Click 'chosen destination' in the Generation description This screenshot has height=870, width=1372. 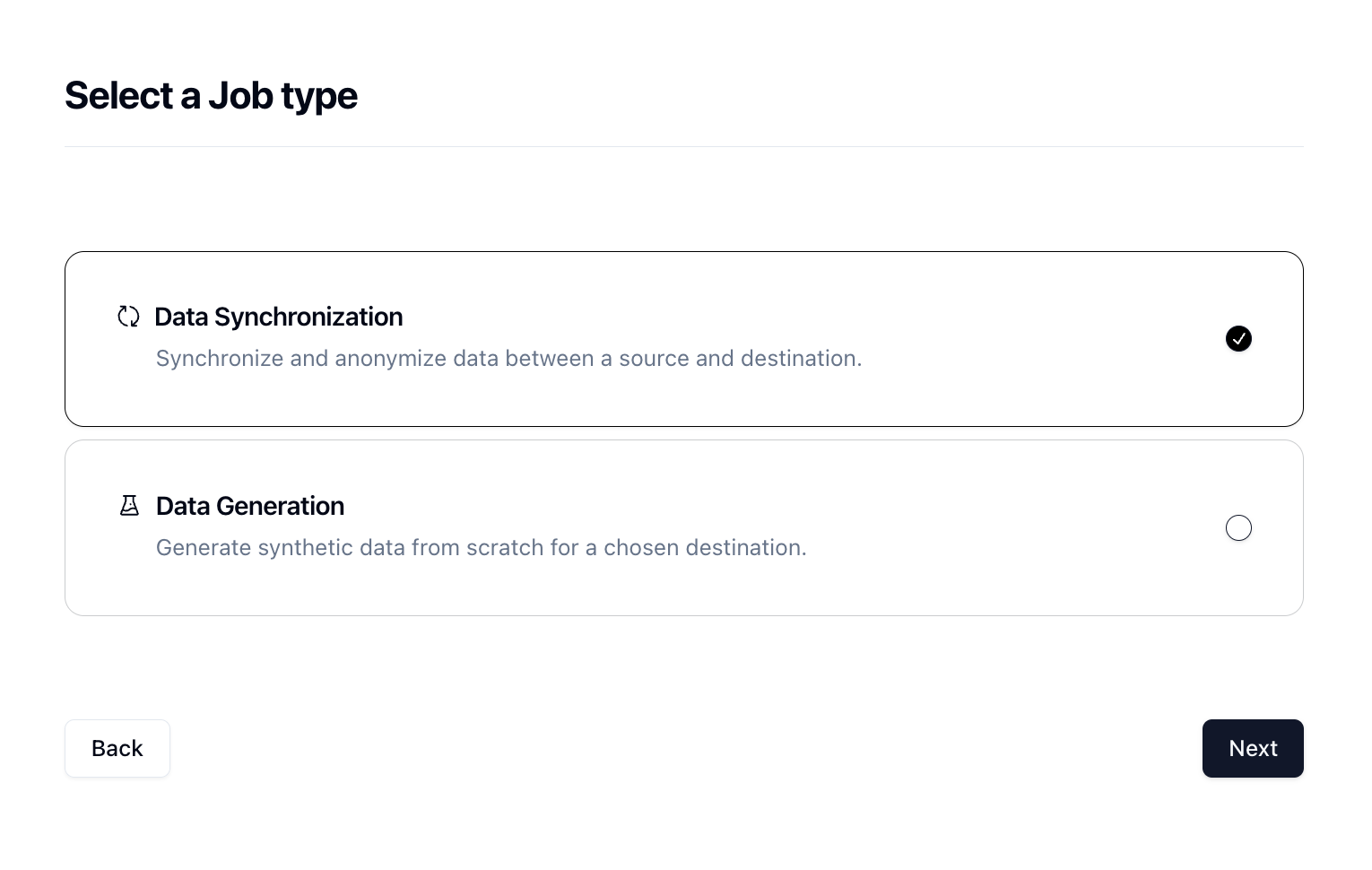(x=703, y=548)
